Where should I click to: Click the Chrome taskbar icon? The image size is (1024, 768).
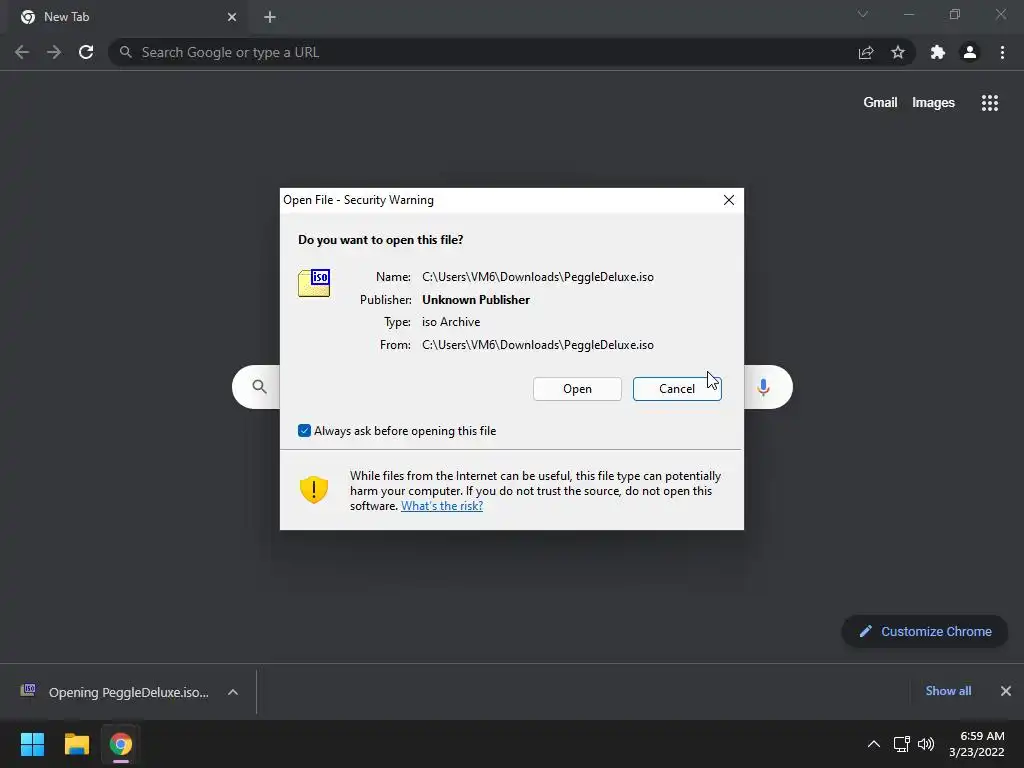click(x=121, y=744)
